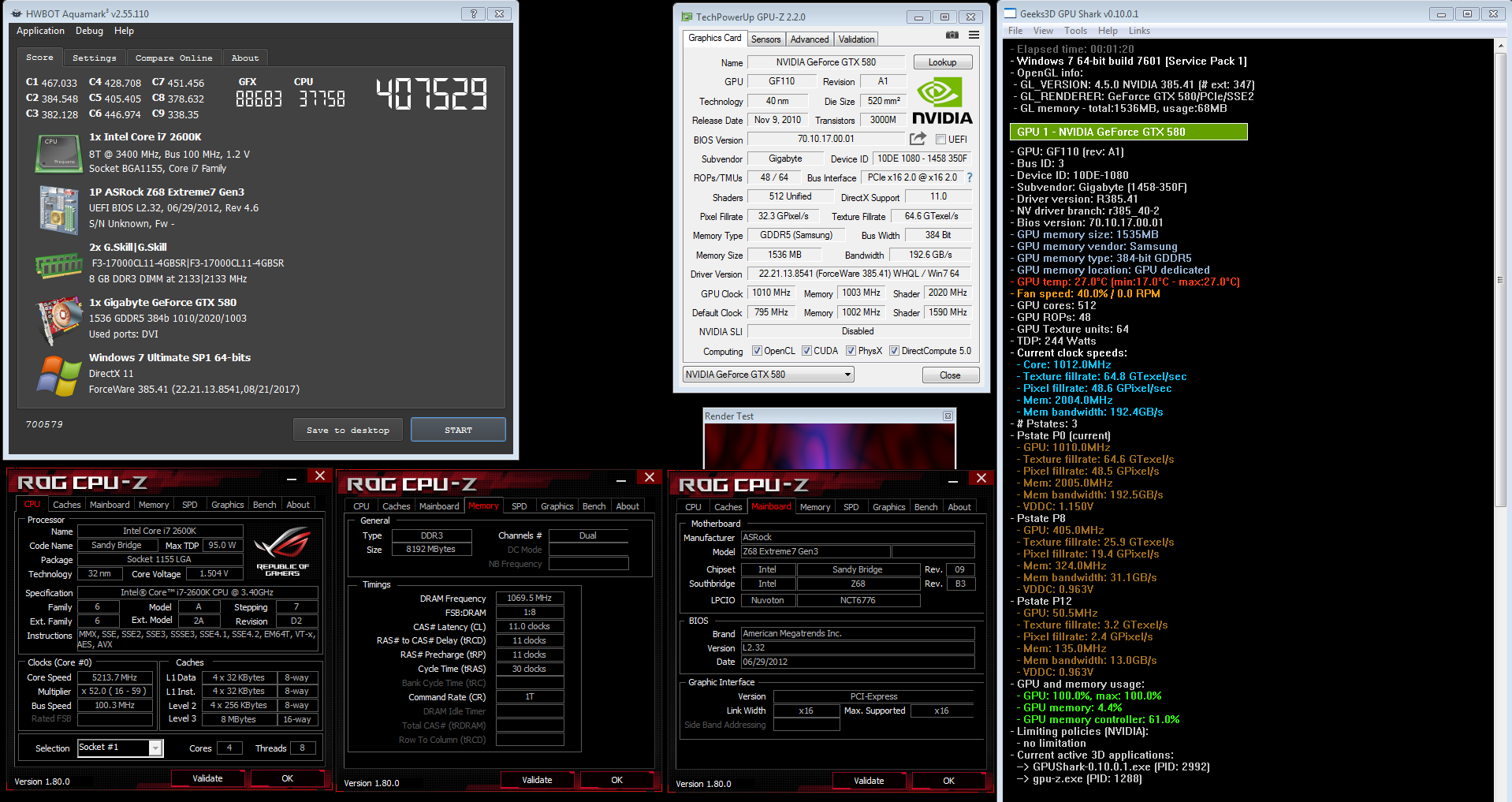Image resolution: width=1512 pixels, height=802 pixels.
Task: Toggle the PhysX checkbox
Action: (851, 351)
